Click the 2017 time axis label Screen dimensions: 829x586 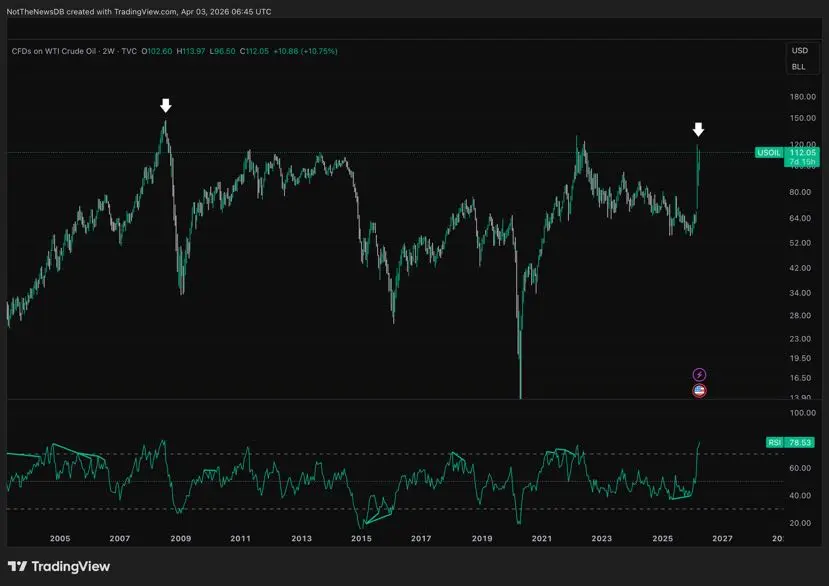point(421,538)
